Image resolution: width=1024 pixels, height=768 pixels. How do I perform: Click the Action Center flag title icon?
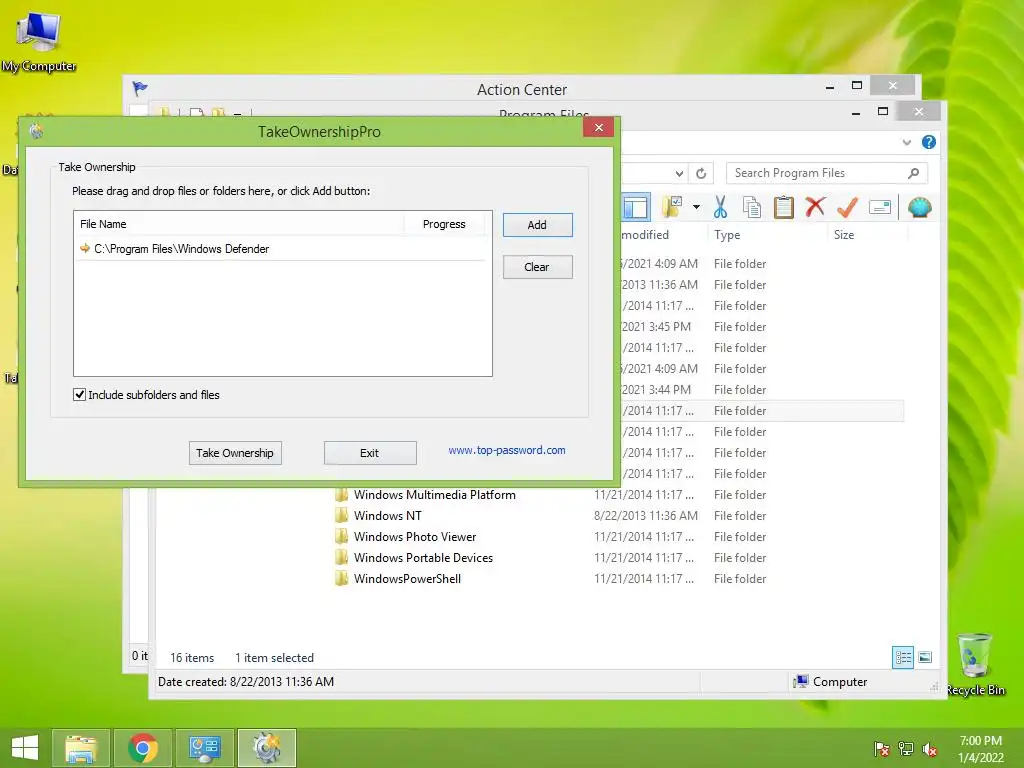tap(139, 88)
